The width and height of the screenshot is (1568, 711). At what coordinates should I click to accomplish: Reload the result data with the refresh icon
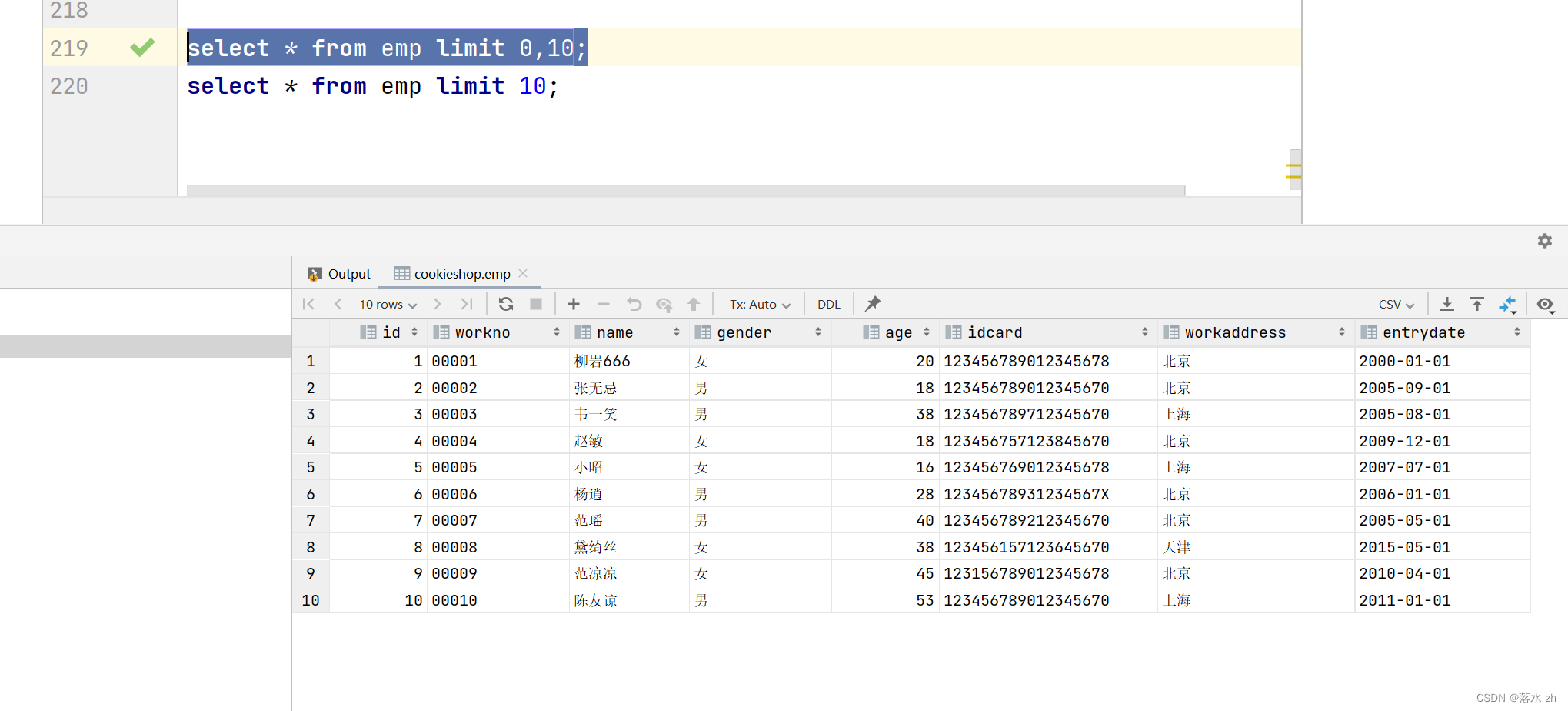tap(505, 304)
